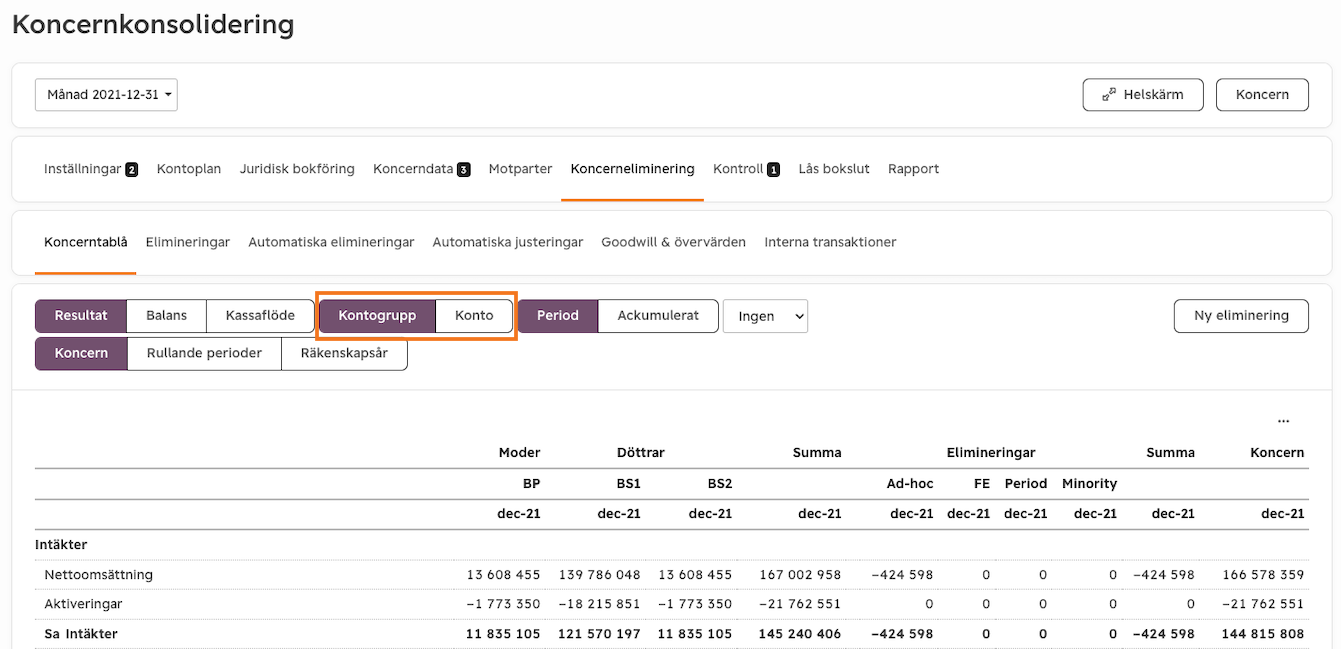Click the value 166 578 359
Viewport: 1341px width, 649px height.
[1263, 575]
